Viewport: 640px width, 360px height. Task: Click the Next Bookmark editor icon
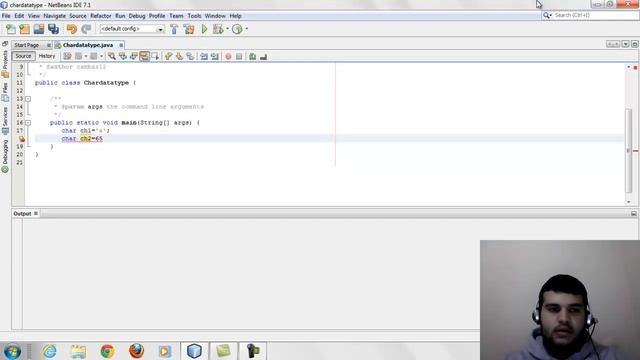coord(179,56)
